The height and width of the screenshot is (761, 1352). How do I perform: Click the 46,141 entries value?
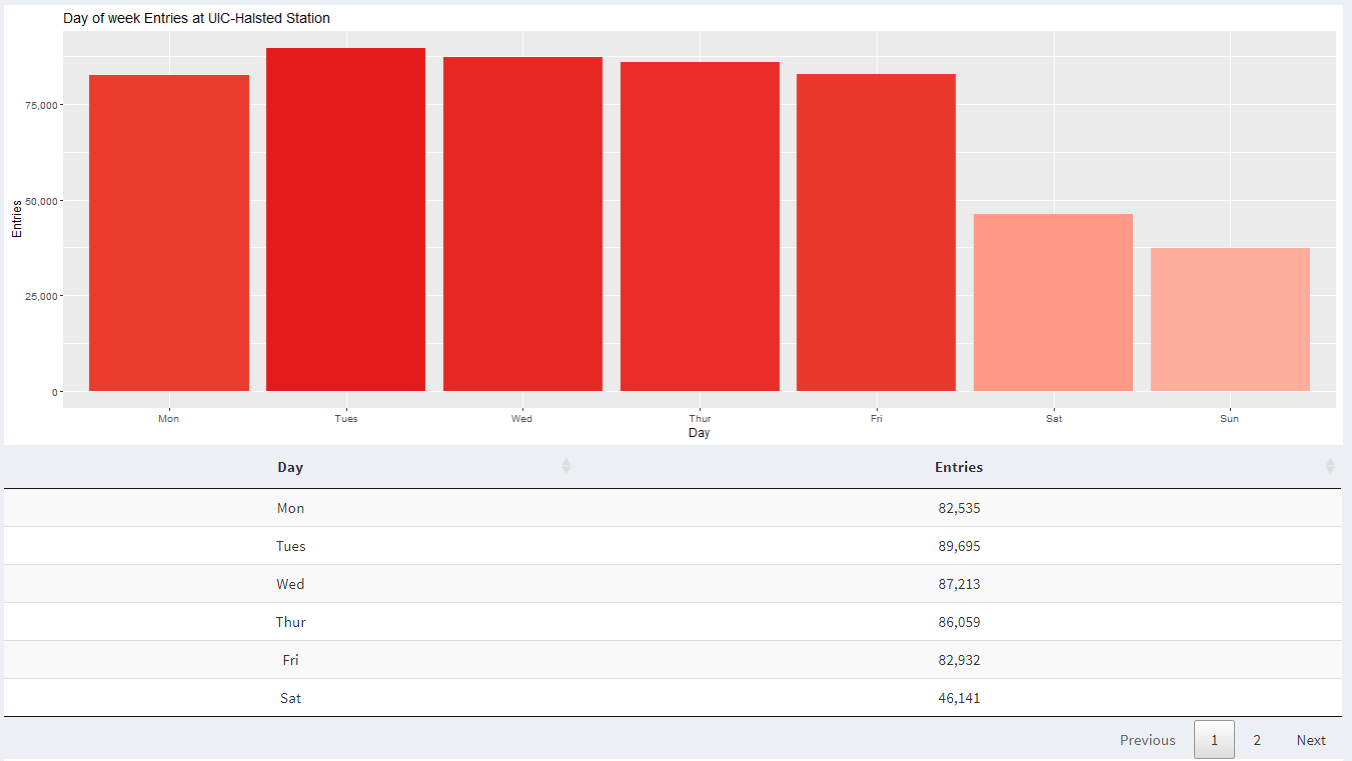point(959,698)
